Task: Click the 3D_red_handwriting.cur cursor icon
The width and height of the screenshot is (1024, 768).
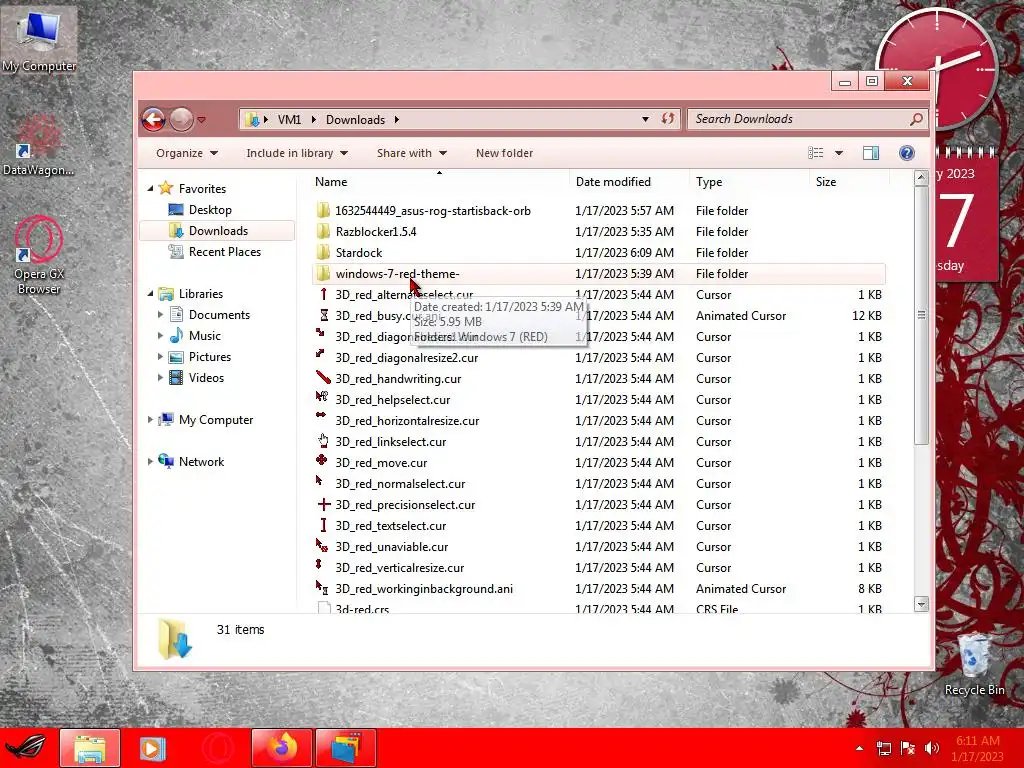Action: (323, 377)
